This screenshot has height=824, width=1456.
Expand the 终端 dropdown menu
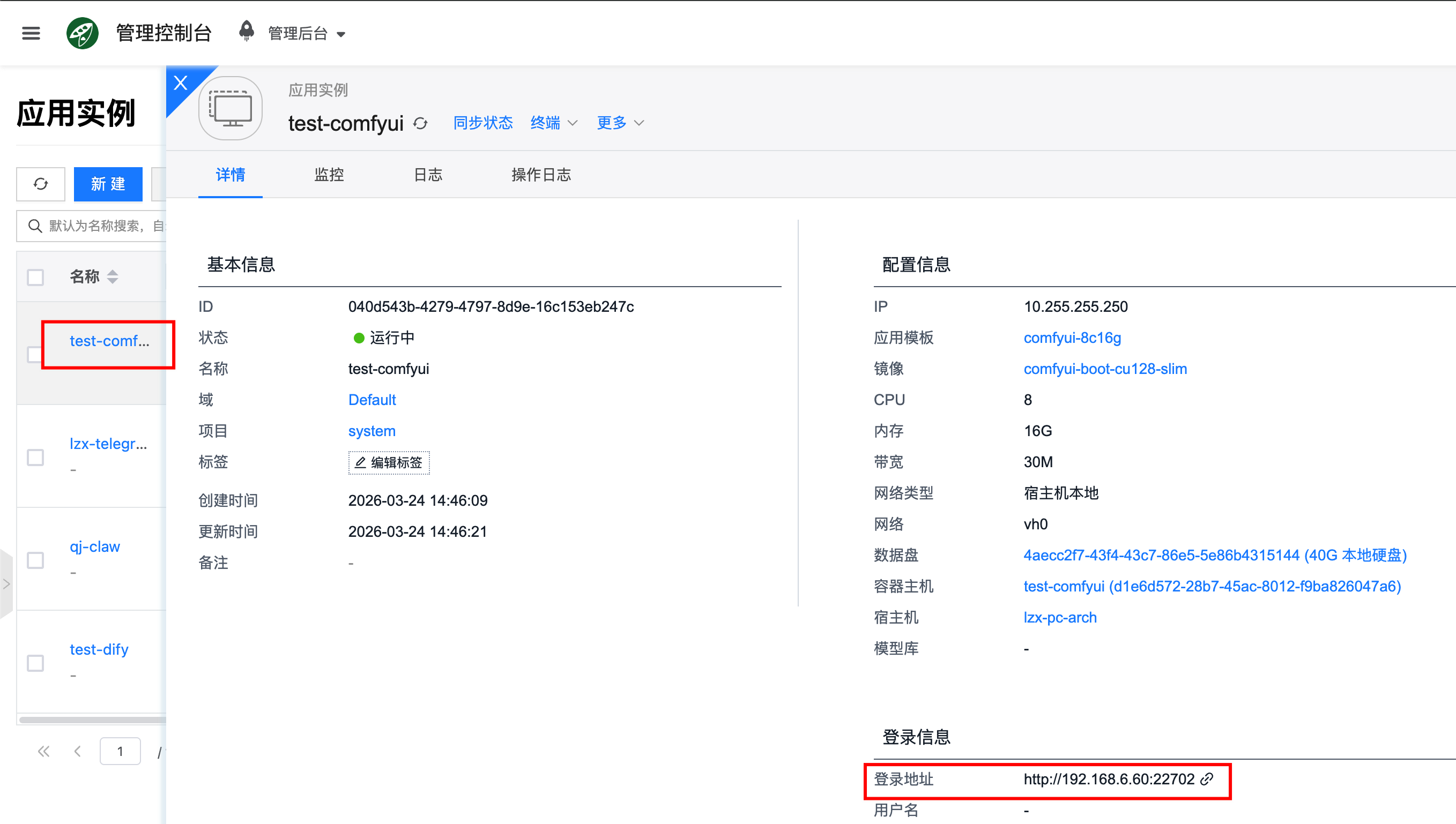point(553,123)
